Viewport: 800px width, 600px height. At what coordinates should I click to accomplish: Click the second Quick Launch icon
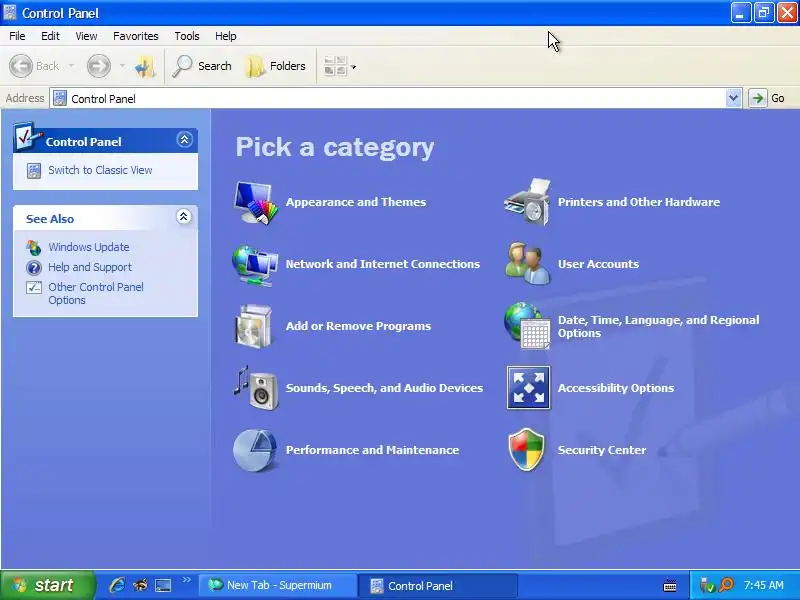140,585
